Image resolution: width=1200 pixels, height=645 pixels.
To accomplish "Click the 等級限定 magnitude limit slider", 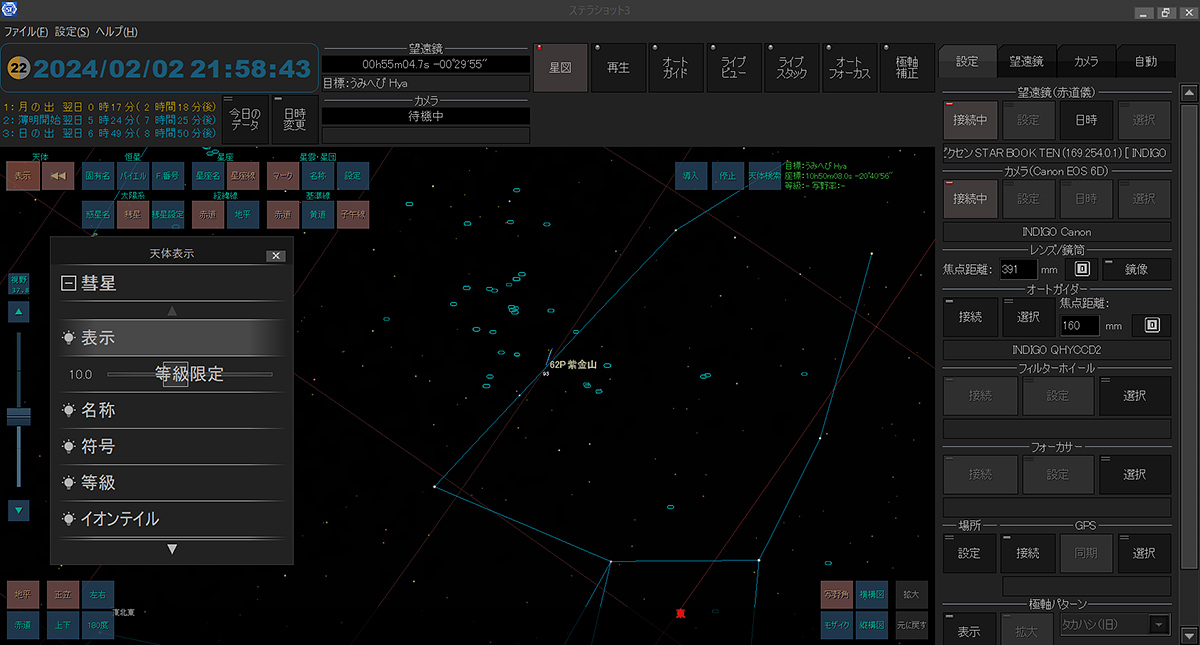I will 189,374.
